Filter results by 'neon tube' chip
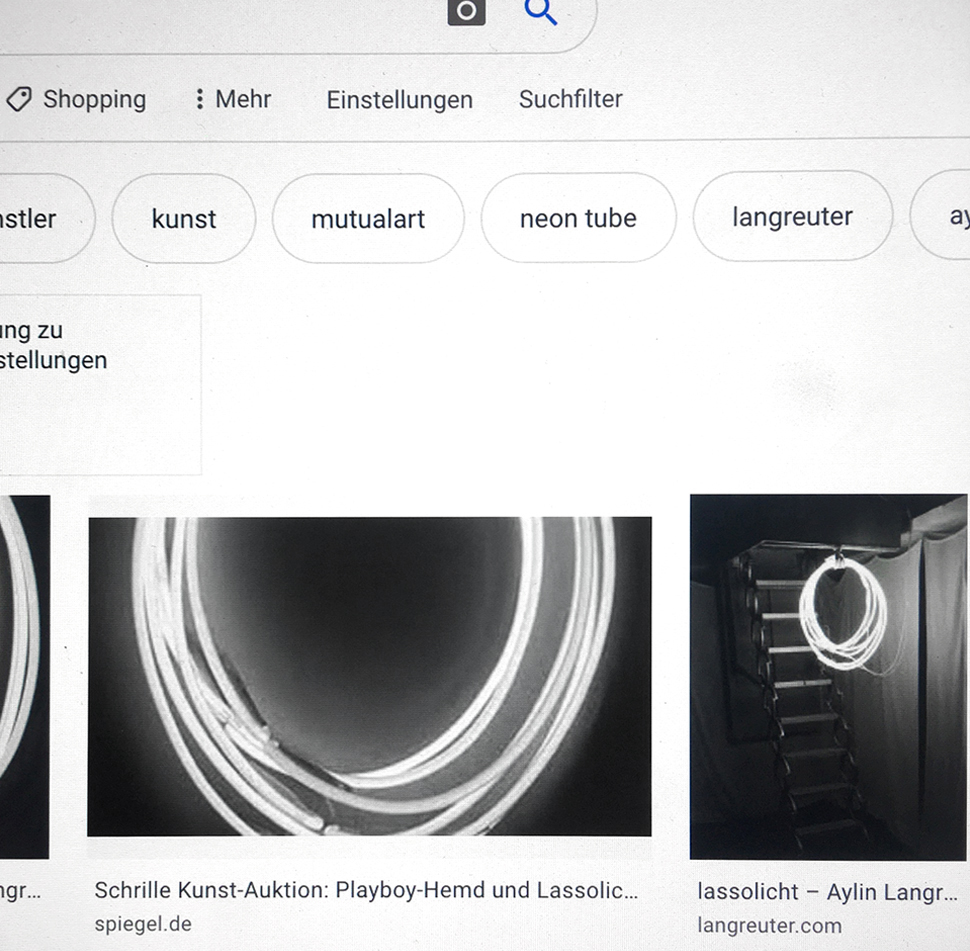 (578, 219)
